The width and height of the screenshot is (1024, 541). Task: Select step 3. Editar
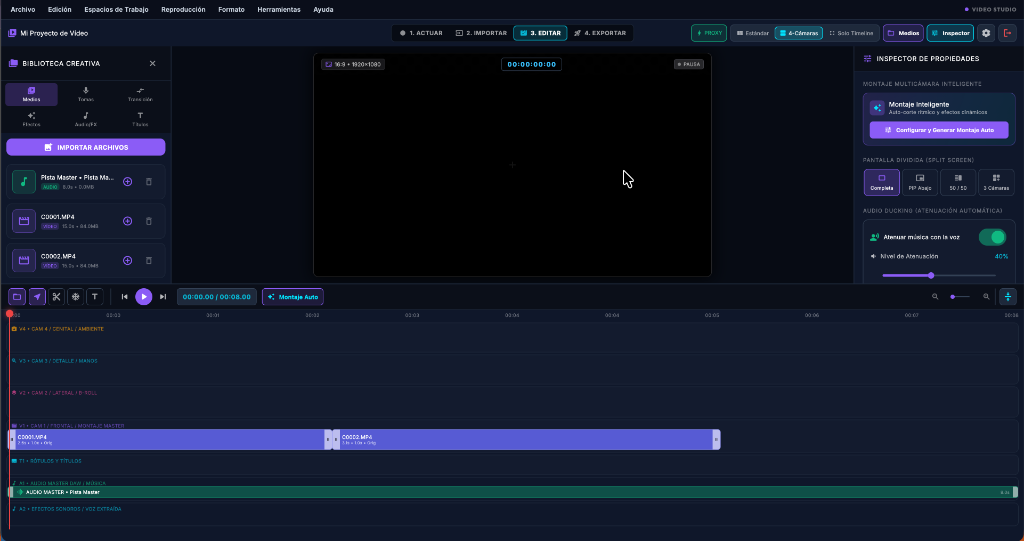[x=540, y=33]
